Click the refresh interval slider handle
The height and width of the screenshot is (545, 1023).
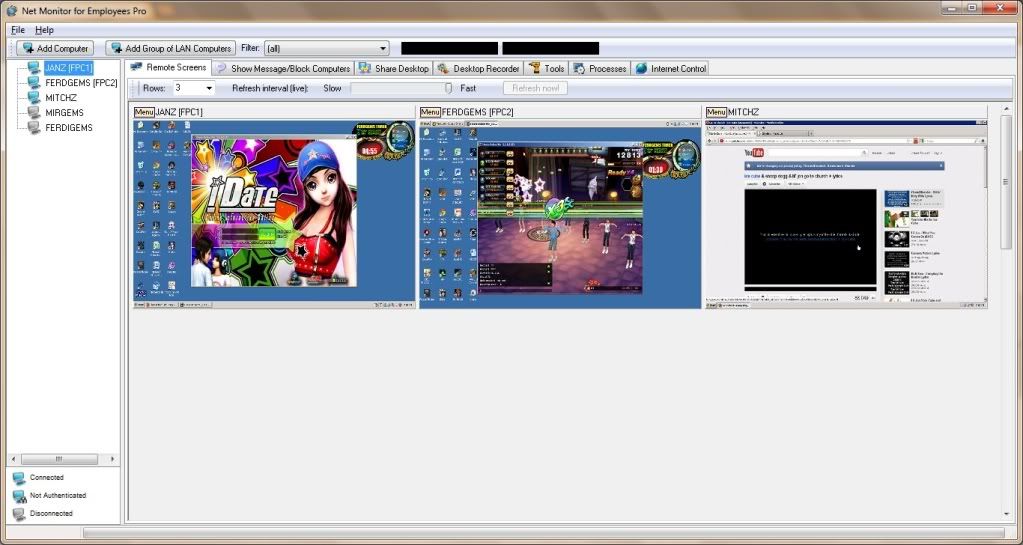pos(449,88)
